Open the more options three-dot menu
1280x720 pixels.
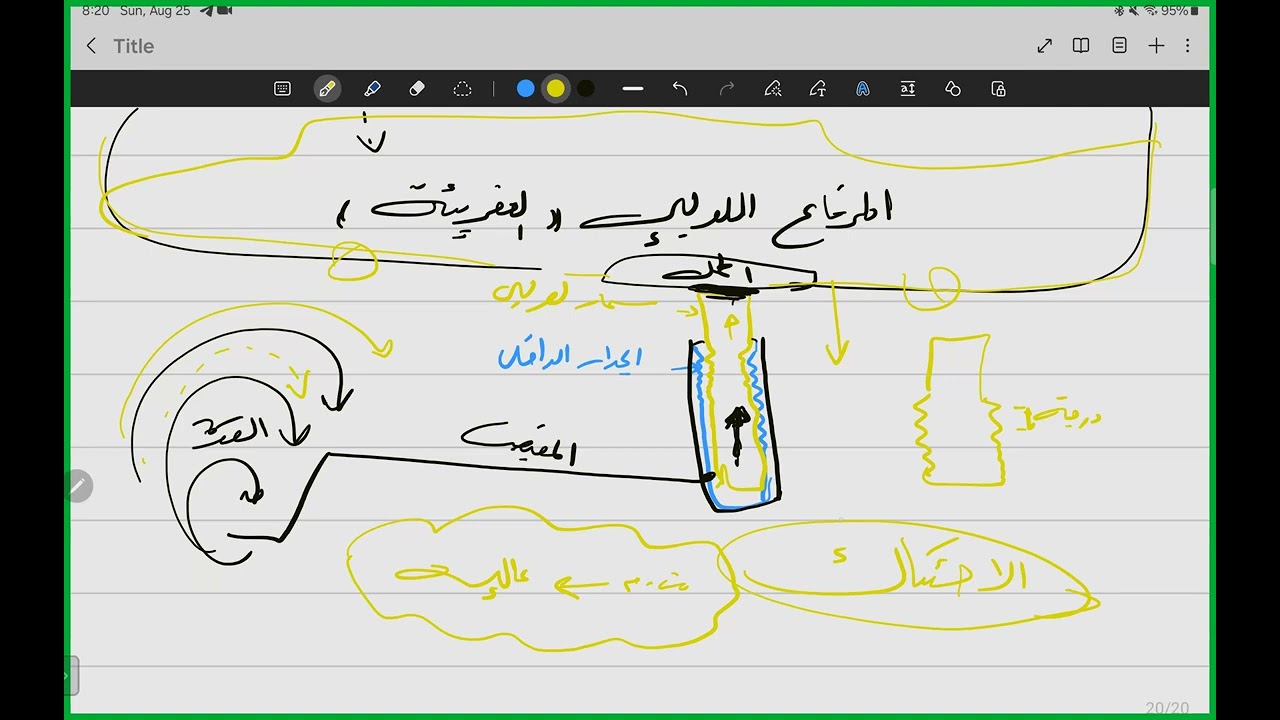(x=1188, y=46)
